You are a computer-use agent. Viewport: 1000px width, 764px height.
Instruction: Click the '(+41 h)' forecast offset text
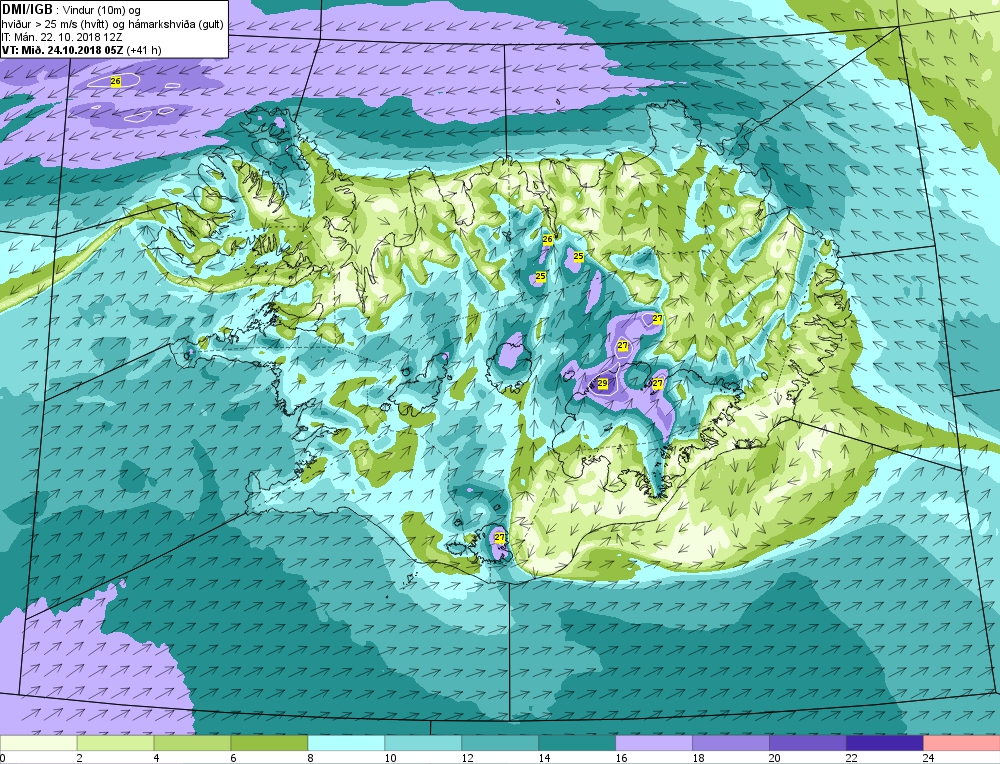143,50
